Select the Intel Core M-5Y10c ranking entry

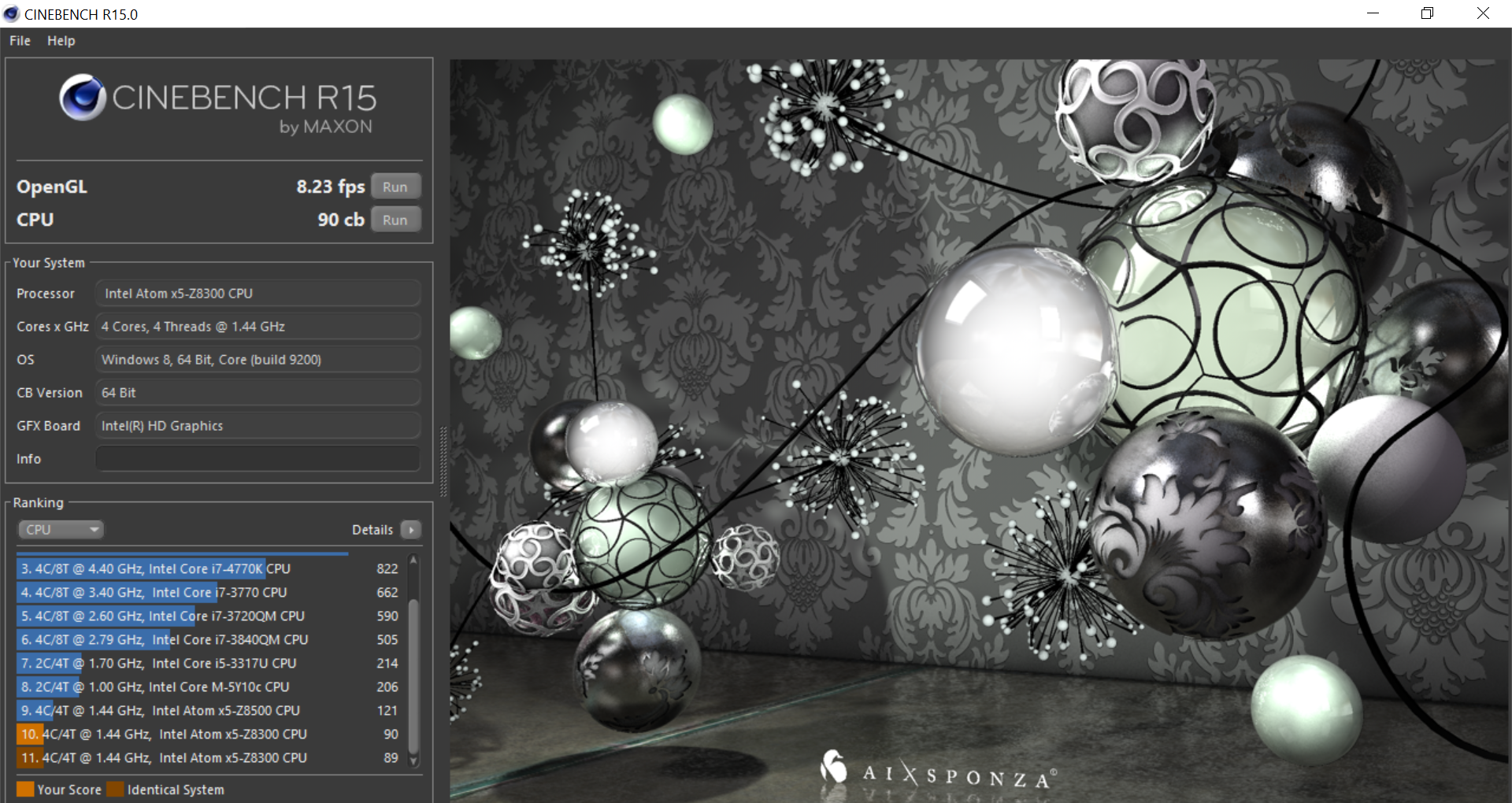[157, 686]
